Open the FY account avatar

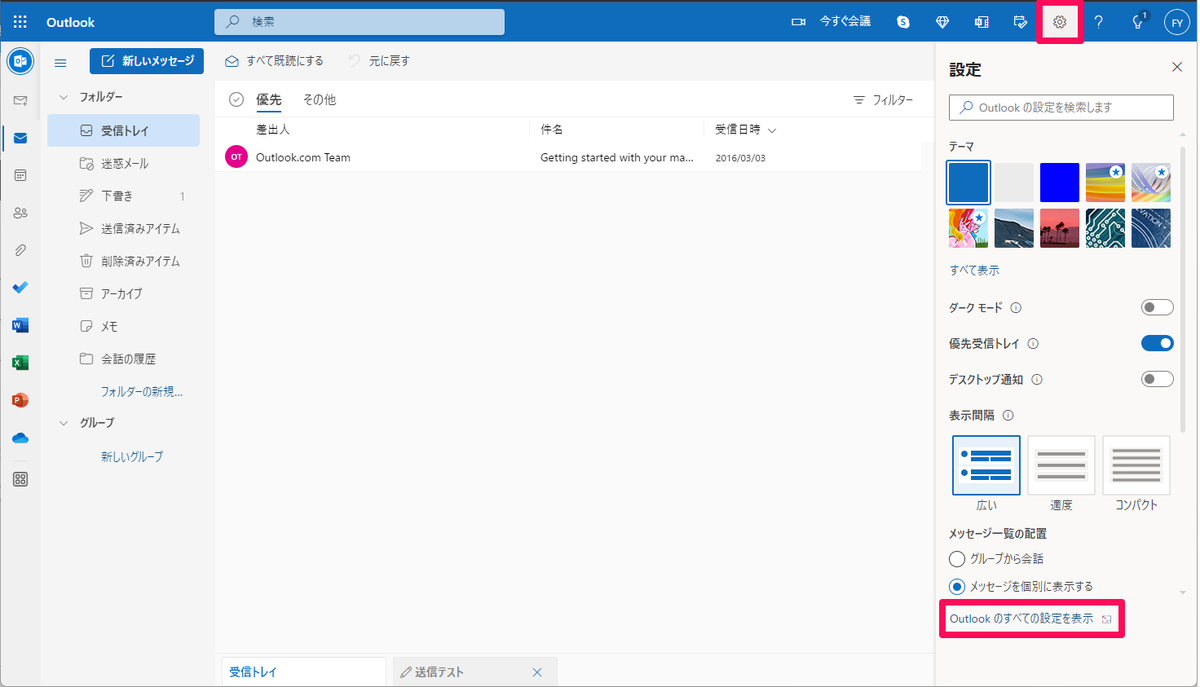1176,22
